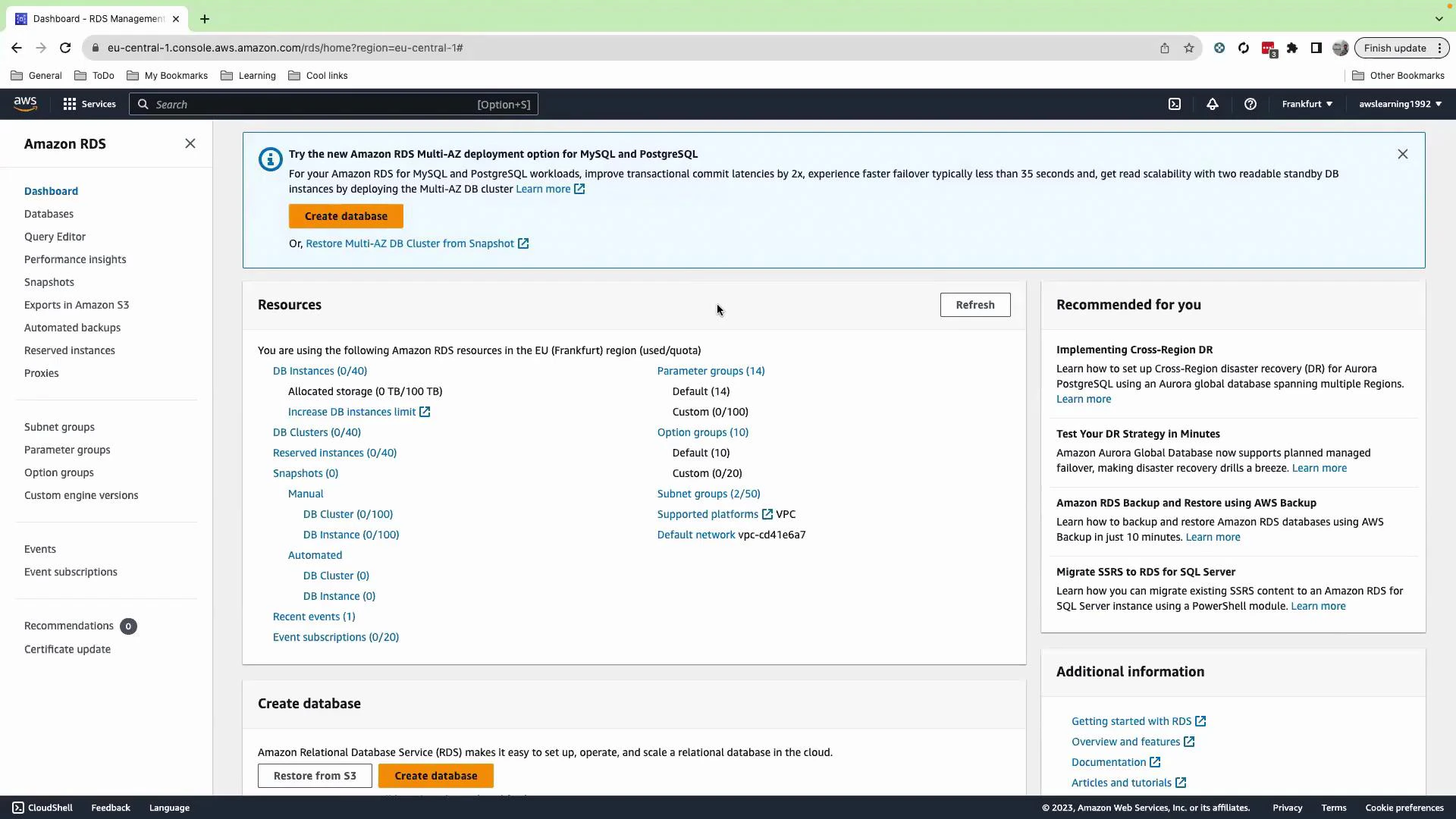Open the awslearning1992 account dropdown
Screen dimensions: 1456x819
pos(1401,104)
